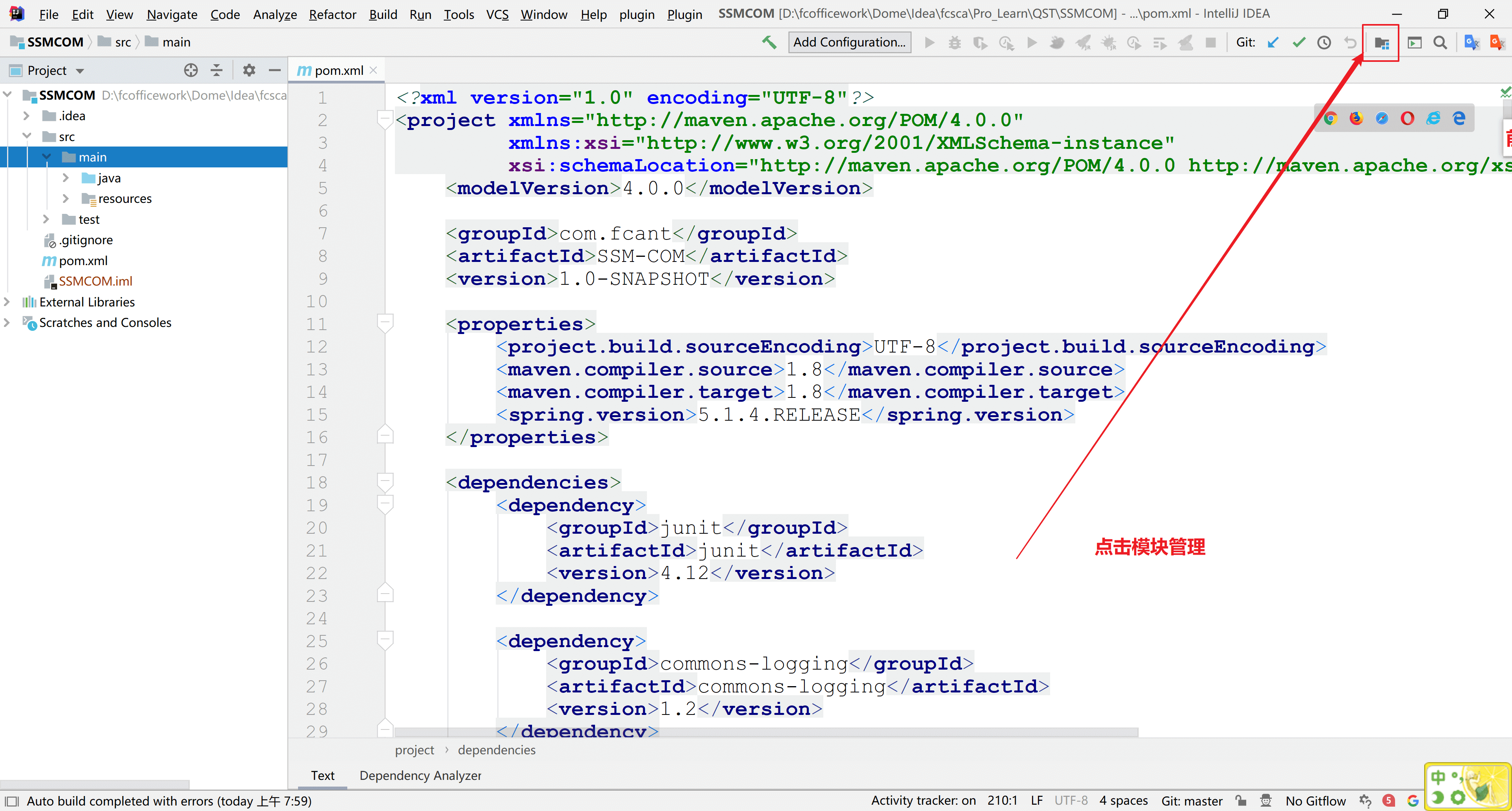Screen dimensions: 1512x811
Task: Open Project panel settings gear
Action: (x=249, y=71)
